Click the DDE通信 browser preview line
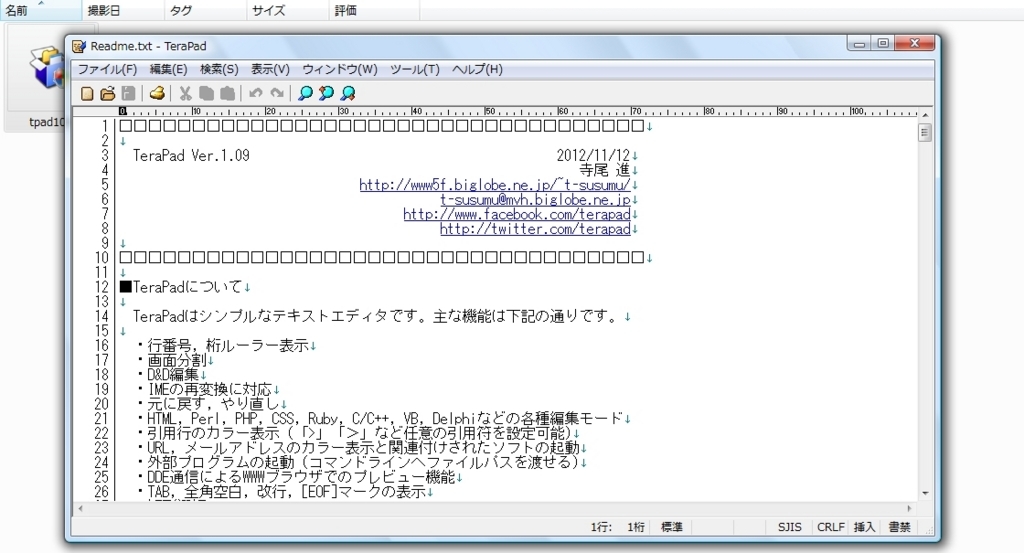 pos(296,477)
